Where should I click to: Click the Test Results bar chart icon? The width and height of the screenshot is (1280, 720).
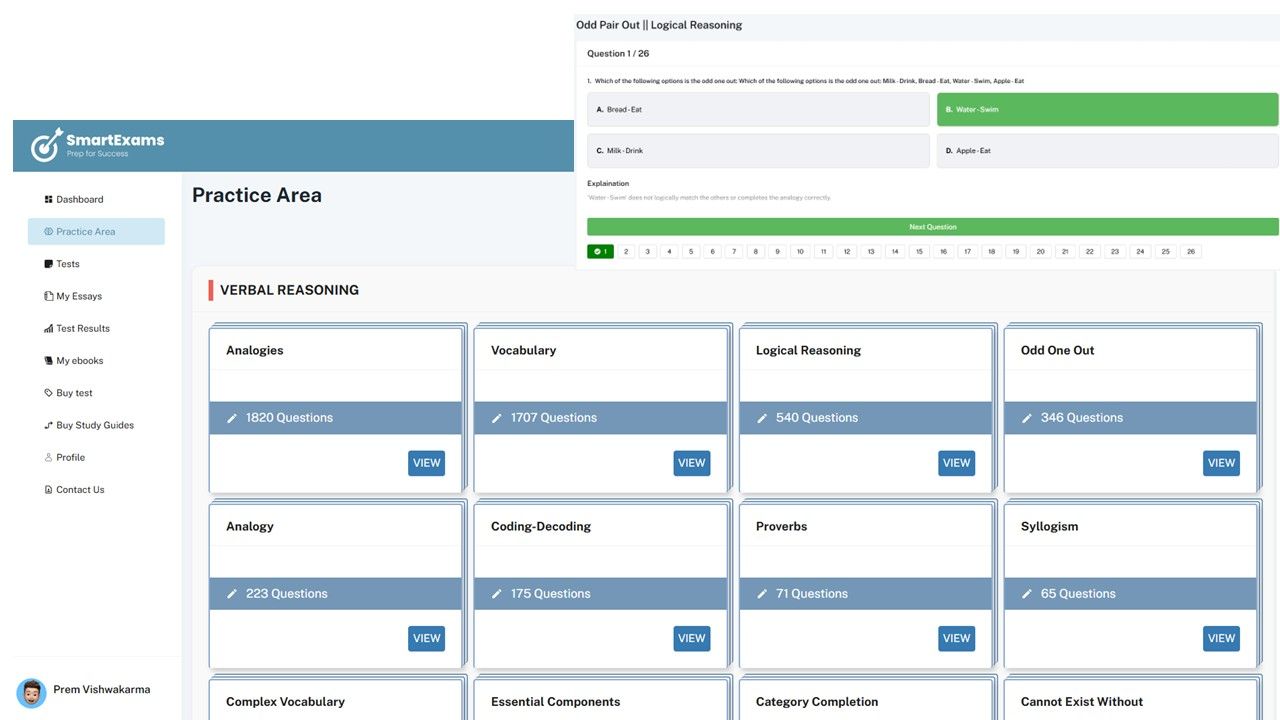[x=48, y=329]
